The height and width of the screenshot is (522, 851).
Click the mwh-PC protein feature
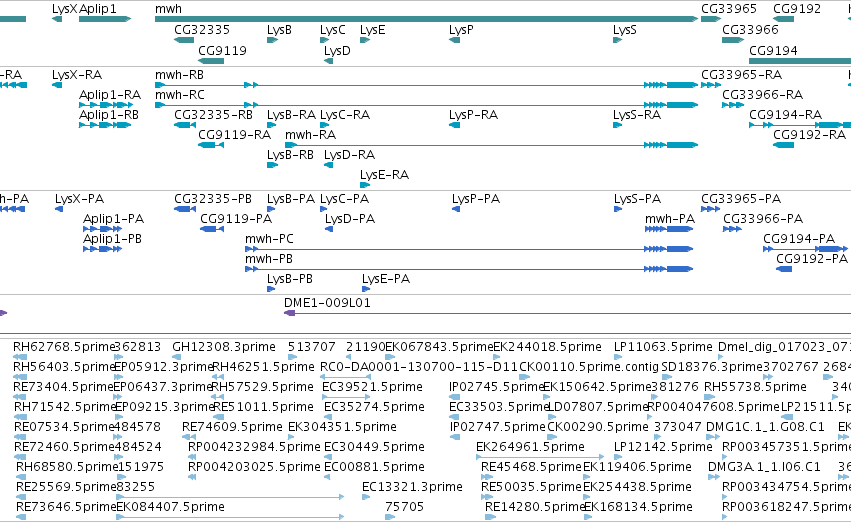[469, 249]
